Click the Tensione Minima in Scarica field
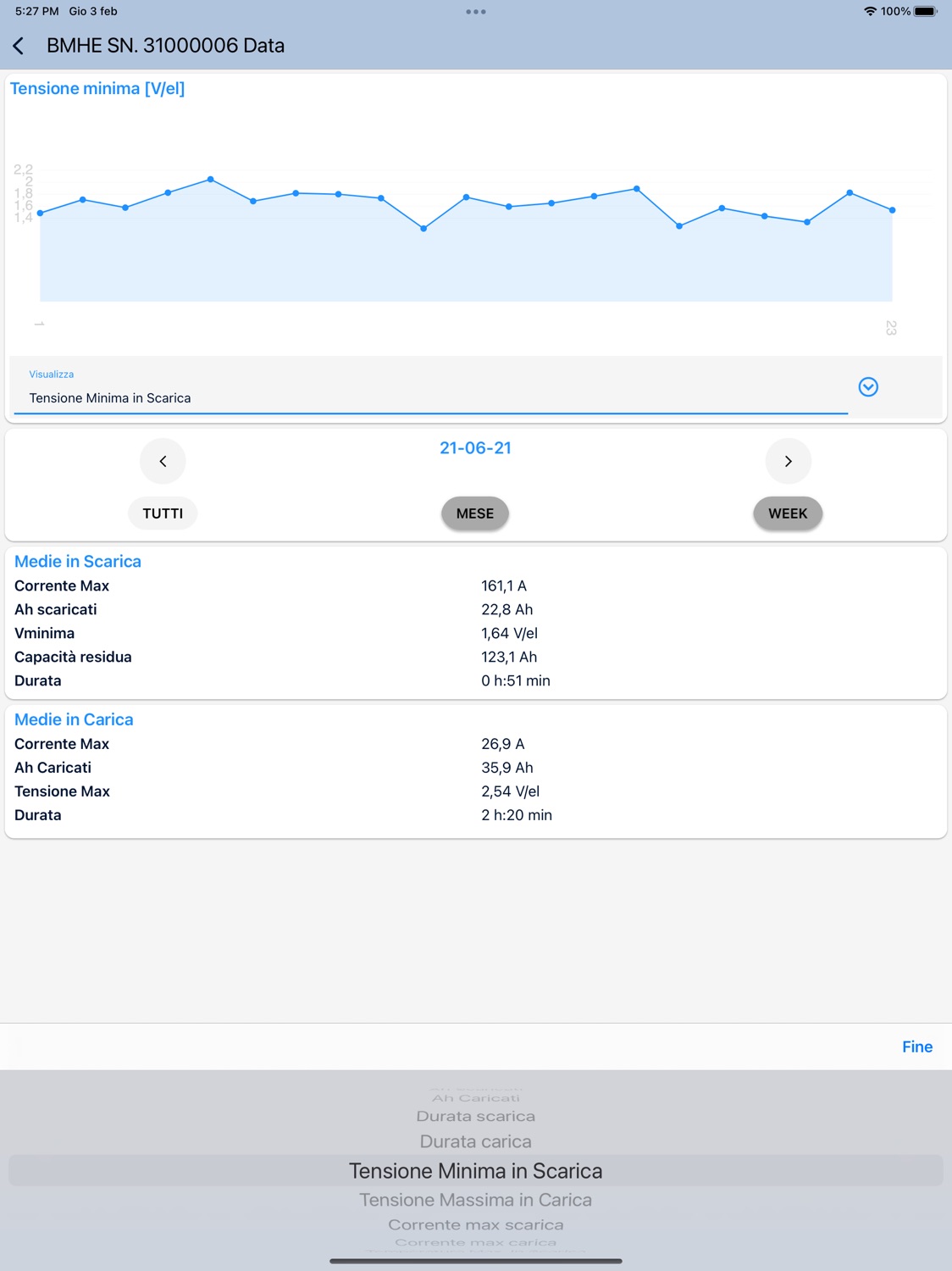952x1271 pixels. [430, 397]
